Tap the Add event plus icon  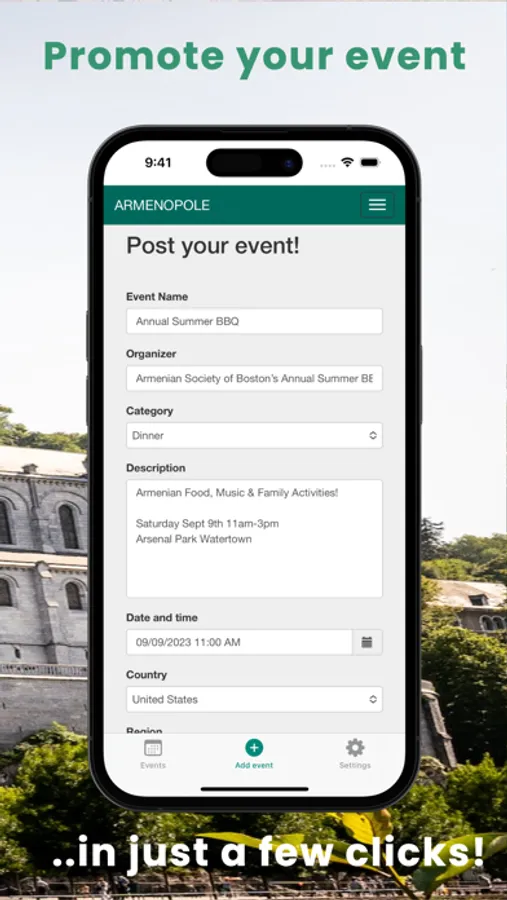coord(254,747)
